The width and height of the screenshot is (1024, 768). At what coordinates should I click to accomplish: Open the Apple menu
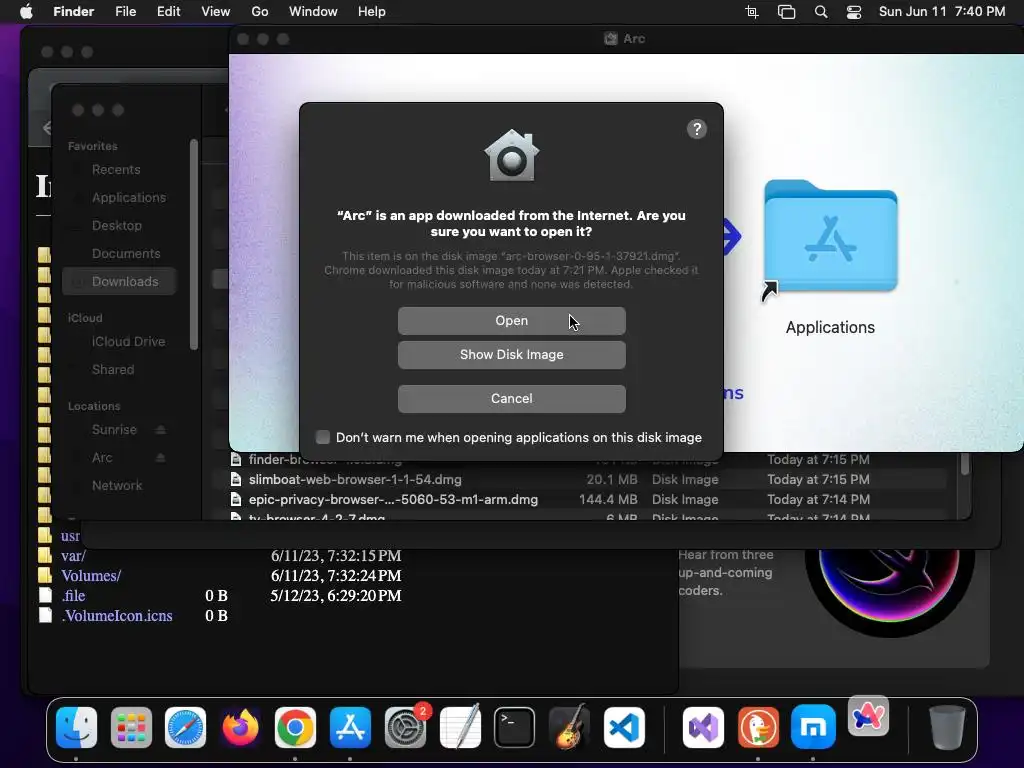(26, 12)
